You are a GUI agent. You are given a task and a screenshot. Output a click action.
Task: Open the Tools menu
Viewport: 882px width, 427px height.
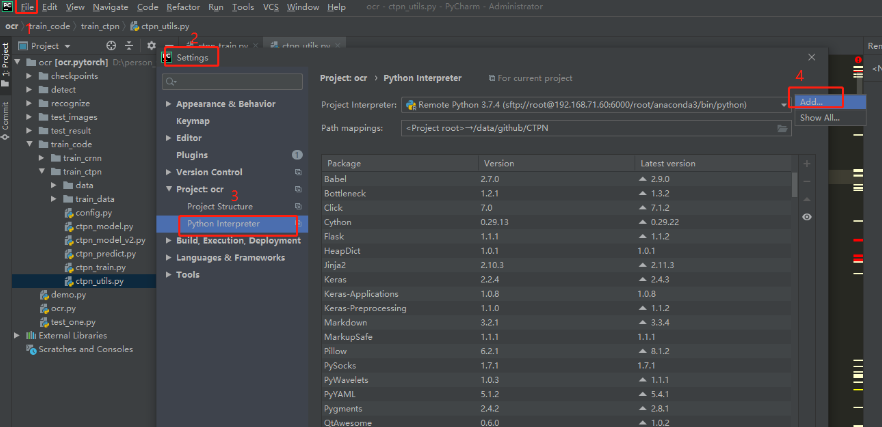pyautogui.click(x=243, y=7)
